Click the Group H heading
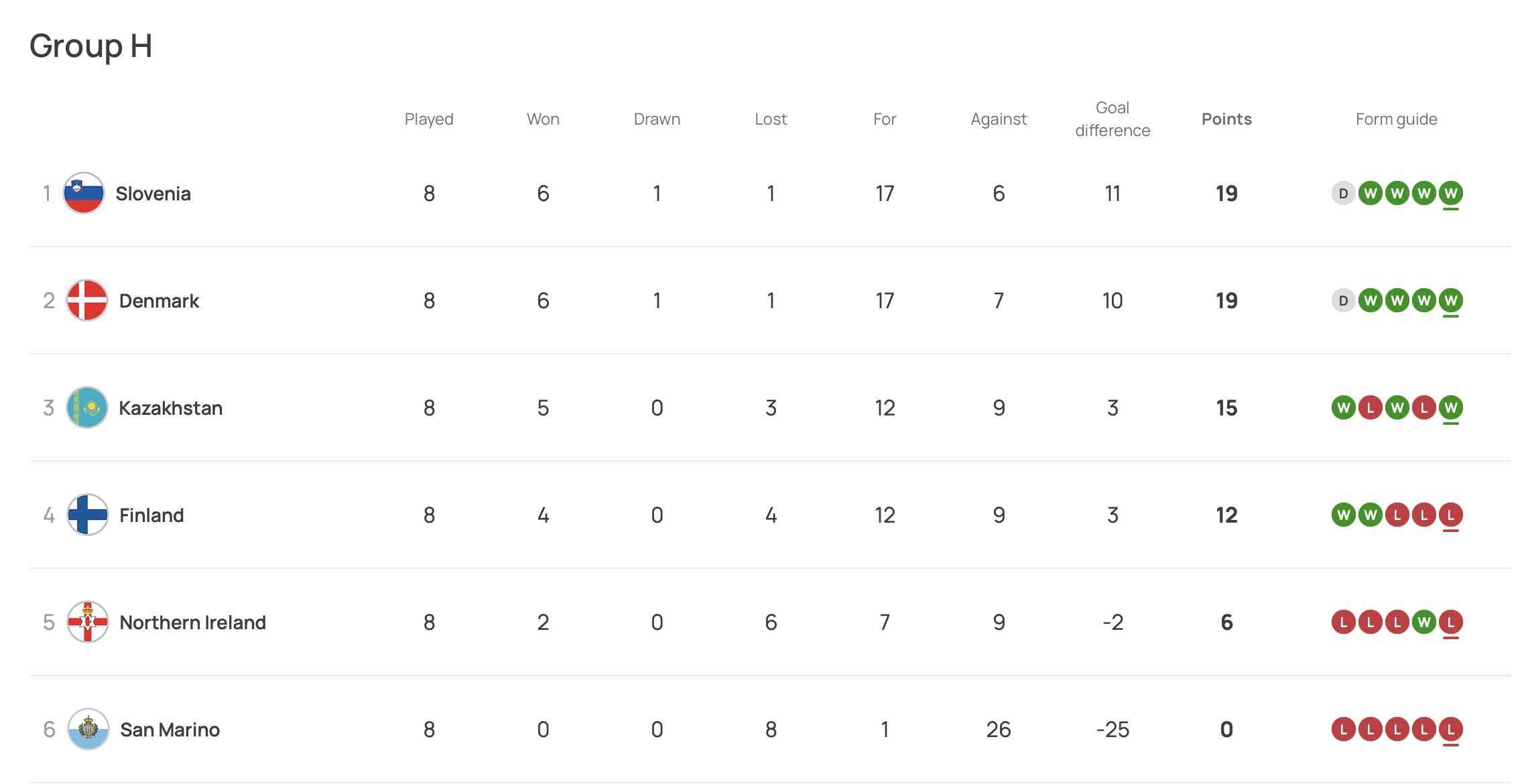 [x=91, y=46]
